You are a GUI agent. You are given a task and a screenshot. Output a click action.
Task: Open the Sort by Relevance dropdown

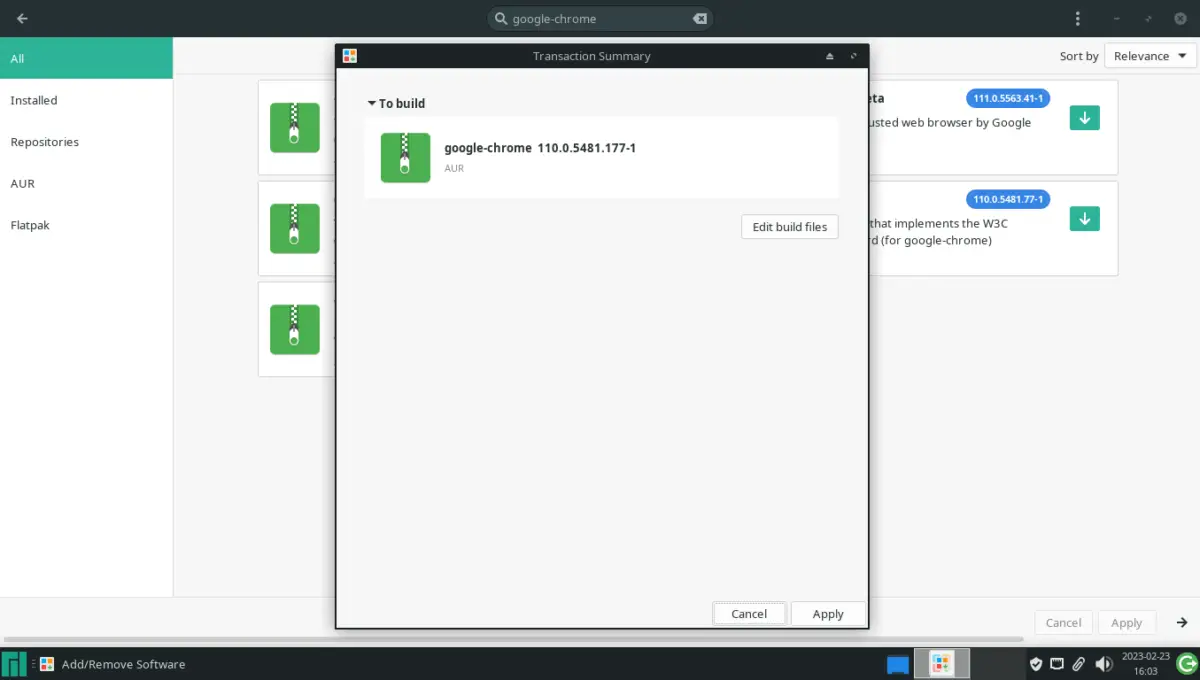pos(1150,56)
